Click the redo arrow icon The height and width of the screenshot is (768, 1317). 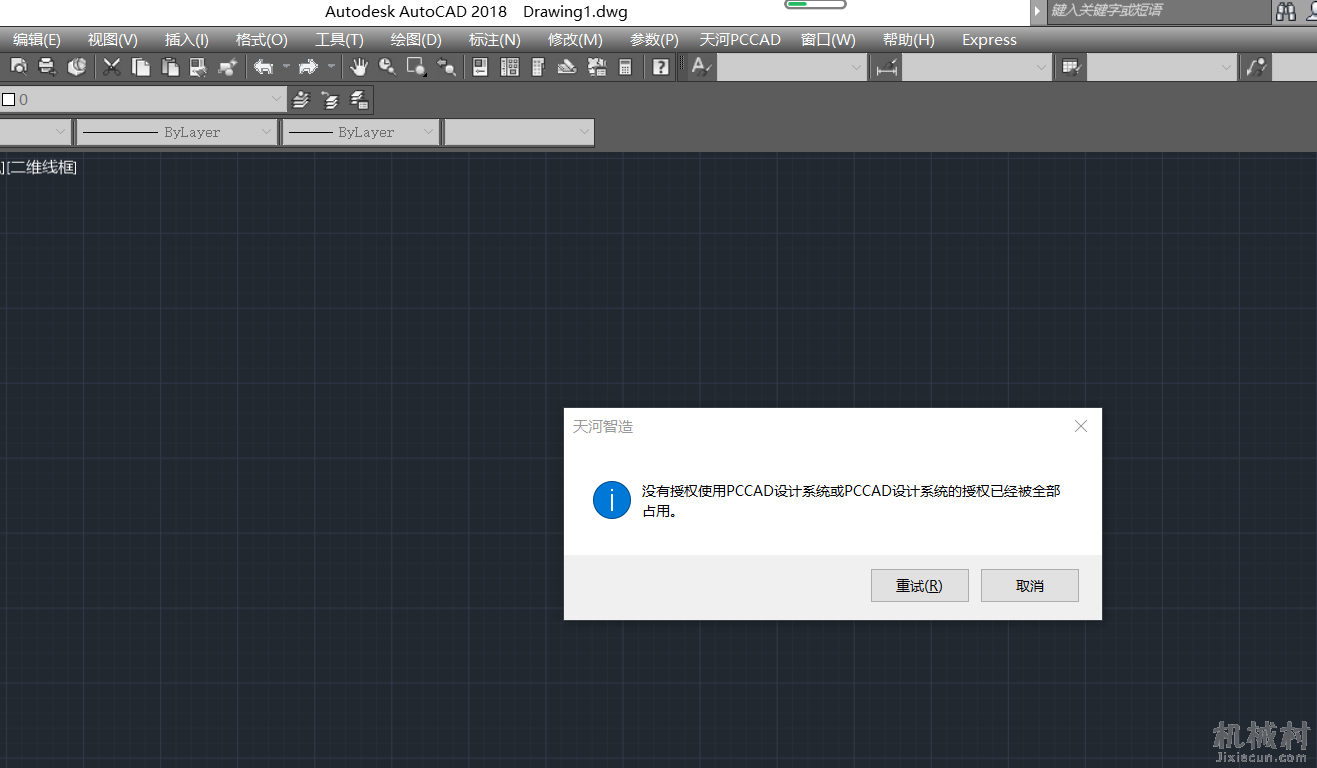point(308,67)
